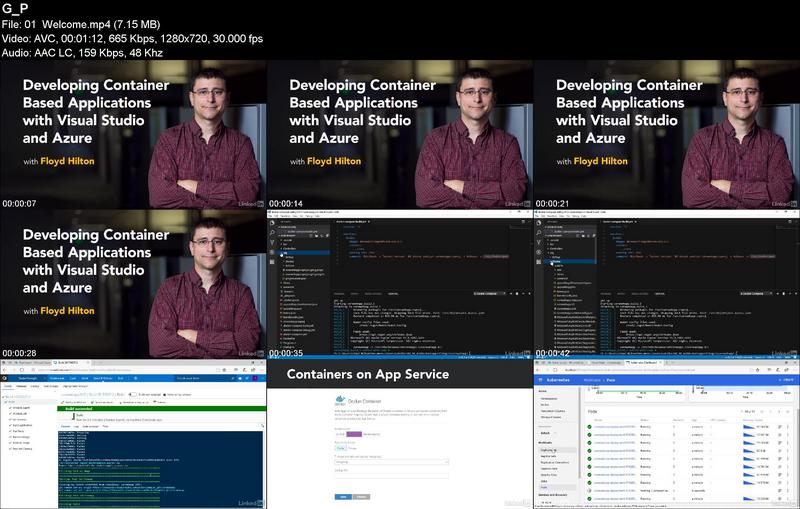Select the docker-compose editor tab in 00:00:35 frame
Screen dimensions: 800x509
pyautogui.click(x=353, y=221)
